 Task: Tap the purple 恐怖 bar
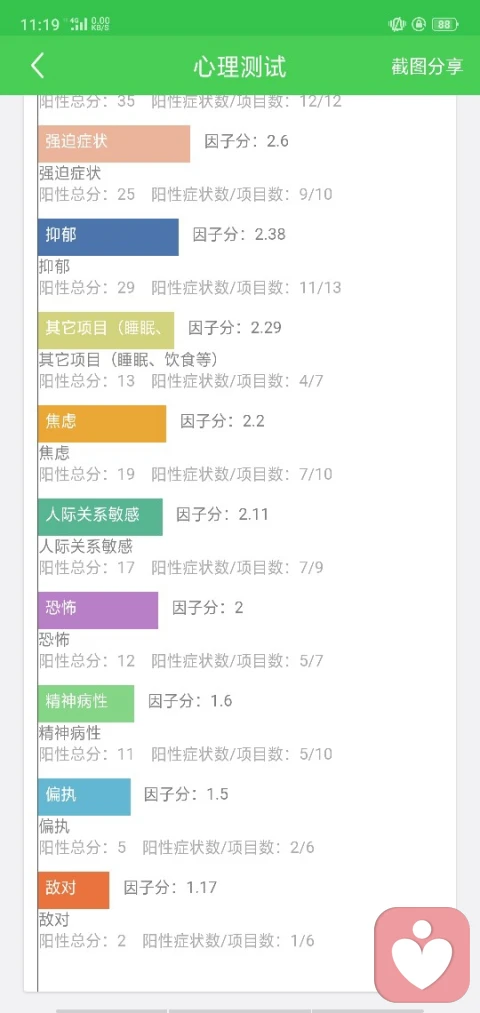tap(98, 610)
